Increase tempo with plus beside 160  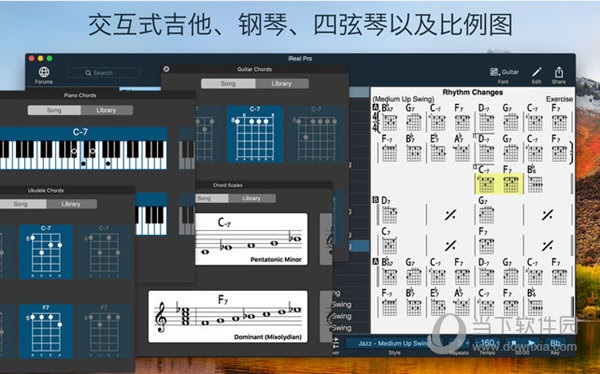click(x=498, y=343)
